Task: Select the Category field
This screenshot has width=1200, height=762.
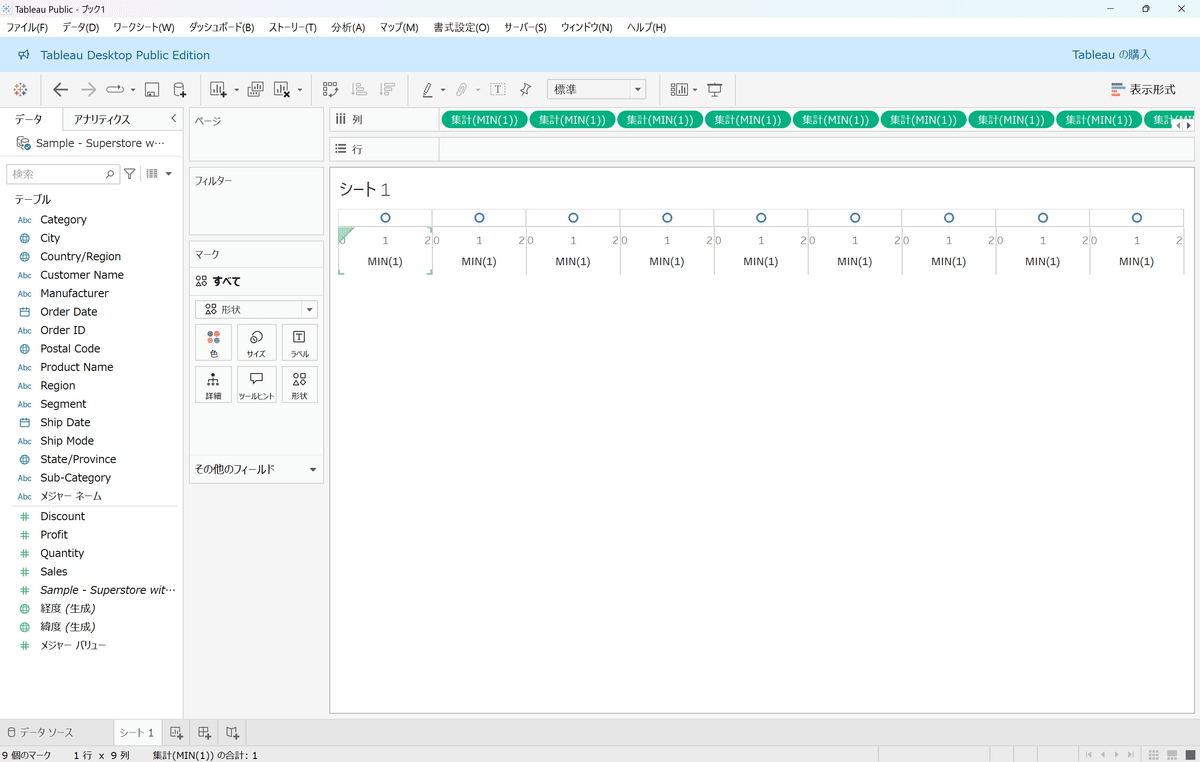Action: pyautogui.click(x=63, y=220)
